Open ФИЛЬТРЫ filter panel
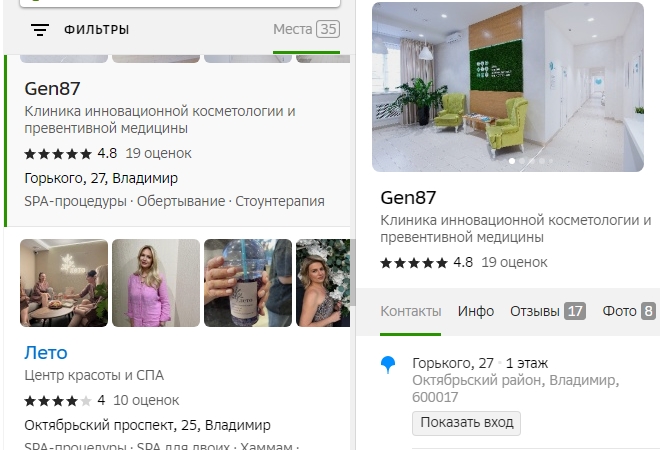Screen dimensions: 660x450 [96, 29]
